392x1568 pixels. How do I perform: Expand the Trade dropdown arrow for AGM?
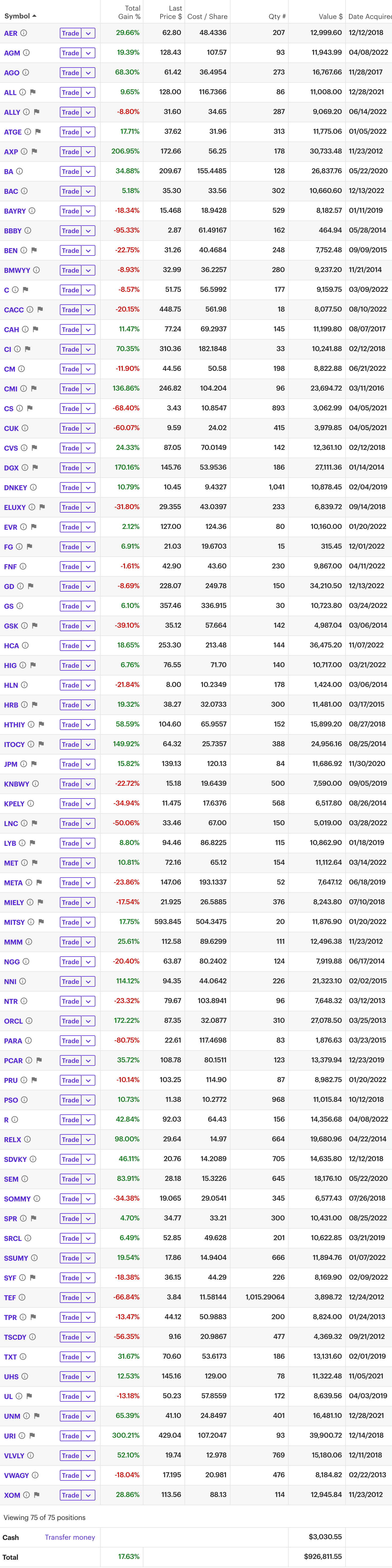(x=88, y=53)
